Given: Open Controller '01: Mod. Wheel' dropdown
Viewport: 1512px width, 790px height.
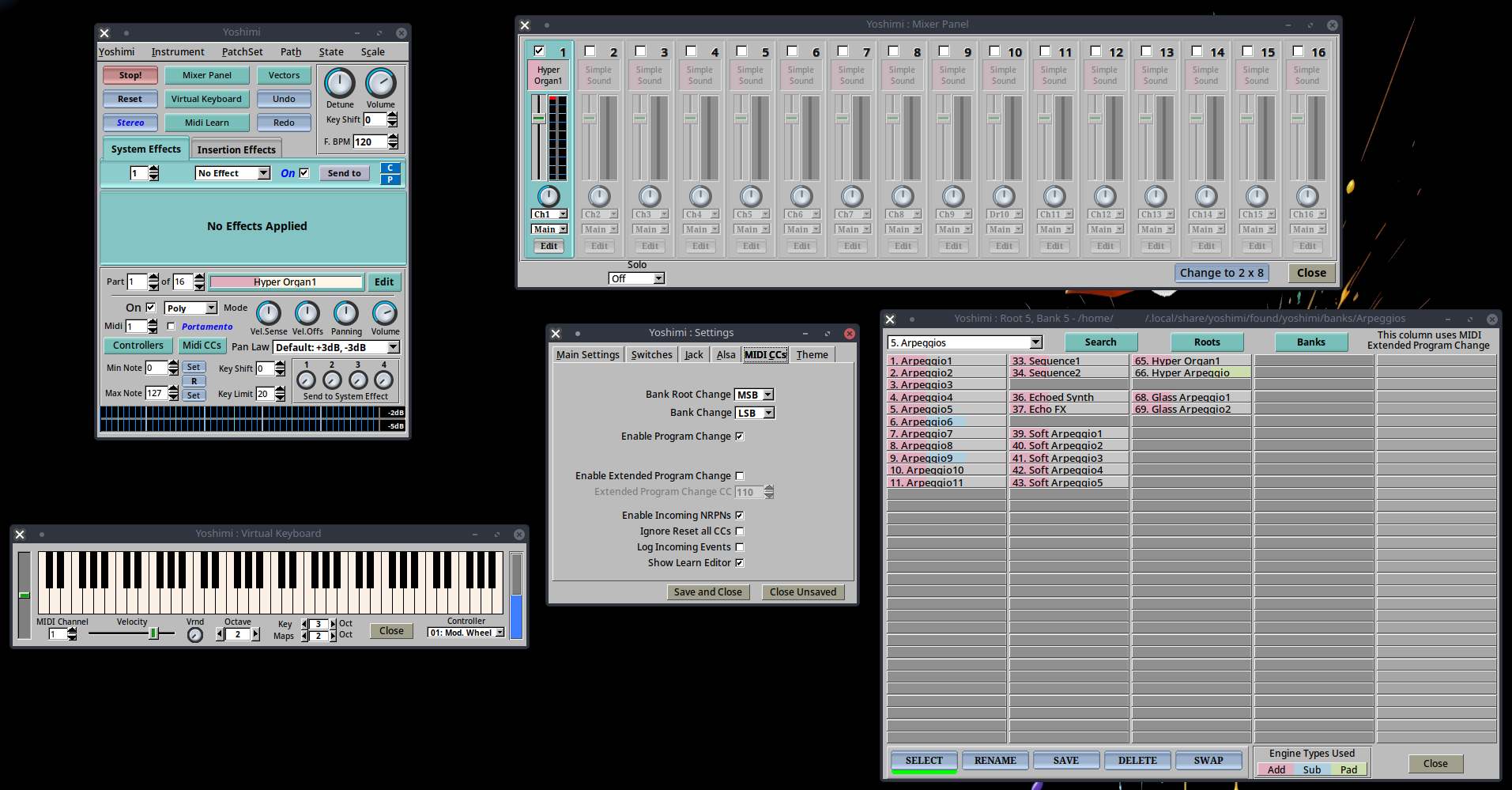Looking at the screenshot, I should pos(466,633).
